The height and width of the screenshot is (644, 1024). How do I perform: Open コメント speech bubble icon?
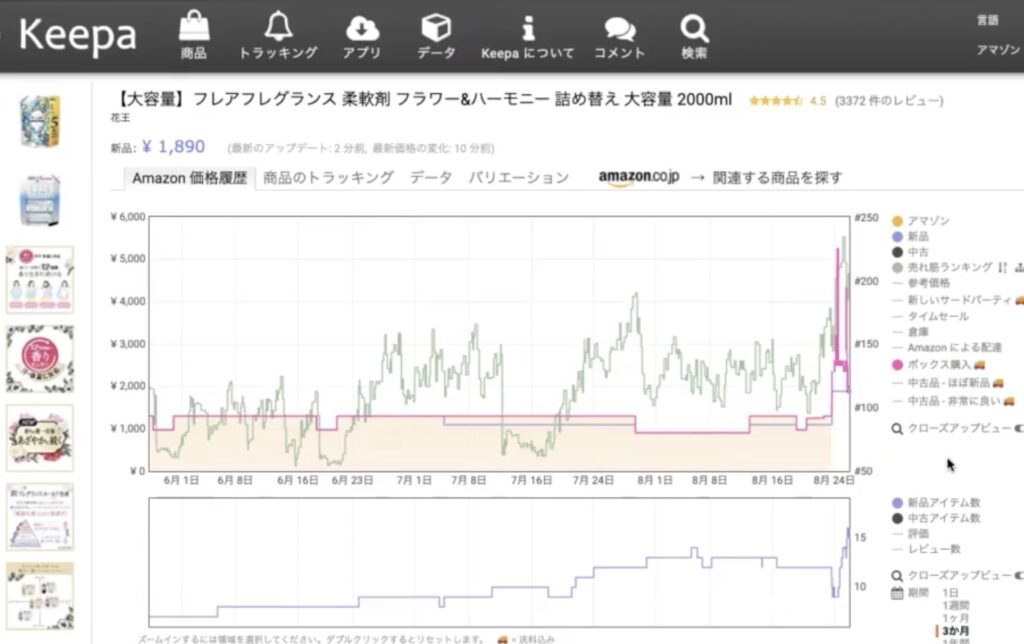[620, 29]
